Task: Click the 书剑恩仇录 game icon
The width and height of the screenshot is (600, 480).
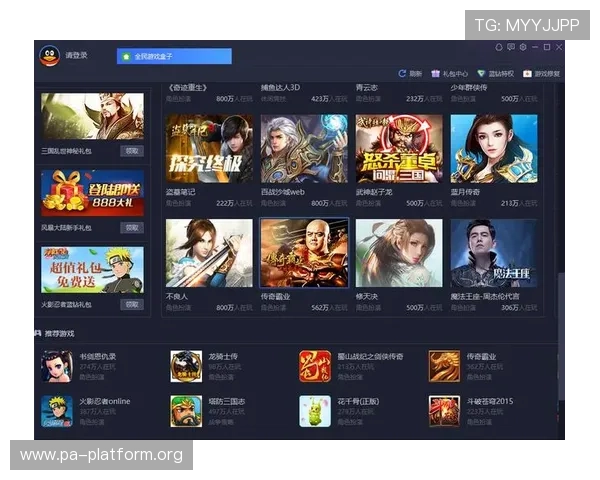Action: pos(57,366)
